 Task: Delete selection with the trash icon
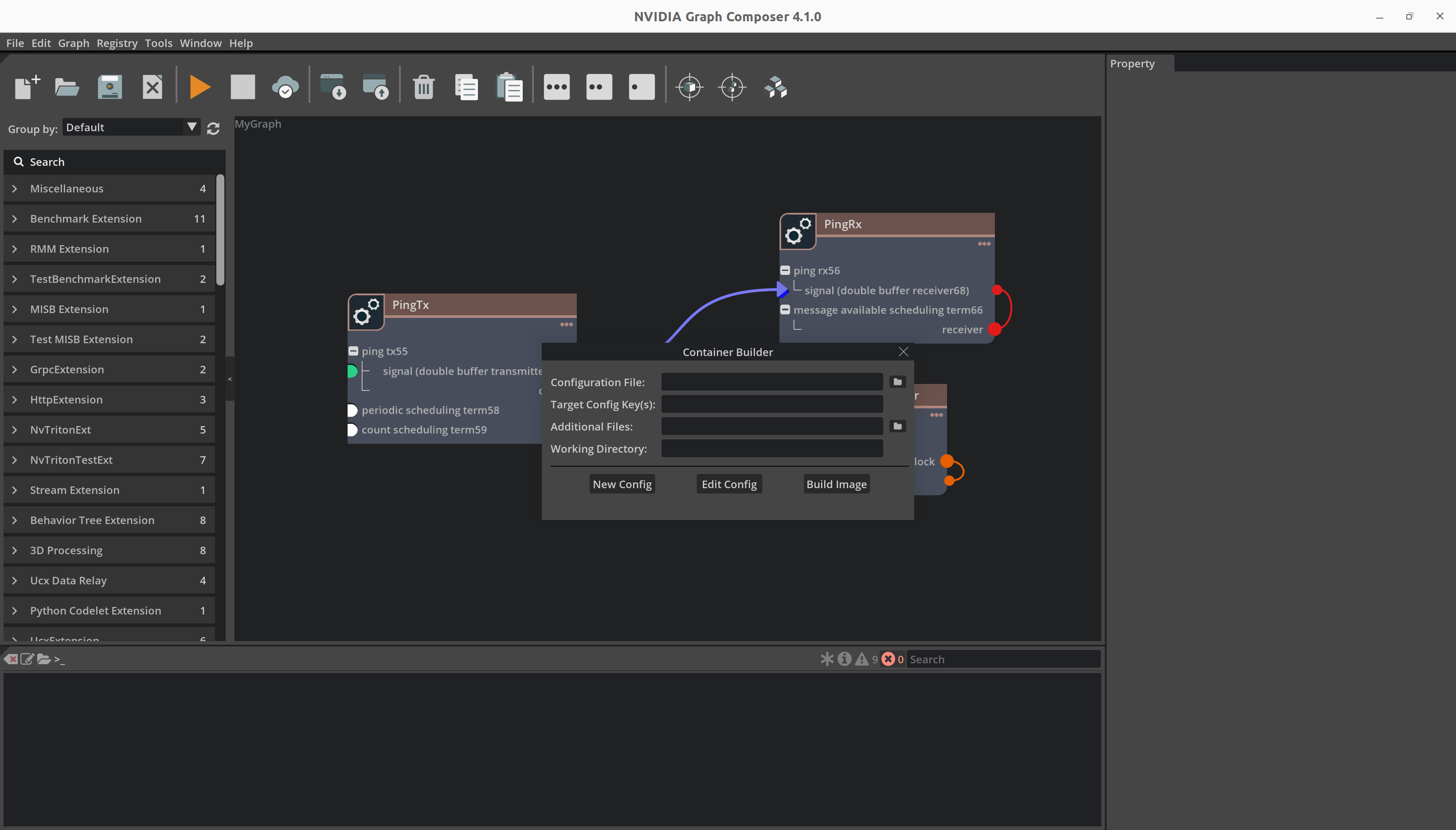click(x=423, y=87)
